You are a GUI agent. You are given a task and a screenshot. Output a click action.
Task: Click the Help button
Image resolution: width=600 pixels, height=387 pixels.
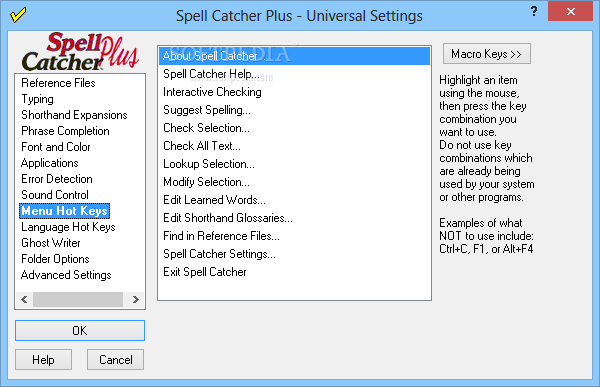point(43,359)
